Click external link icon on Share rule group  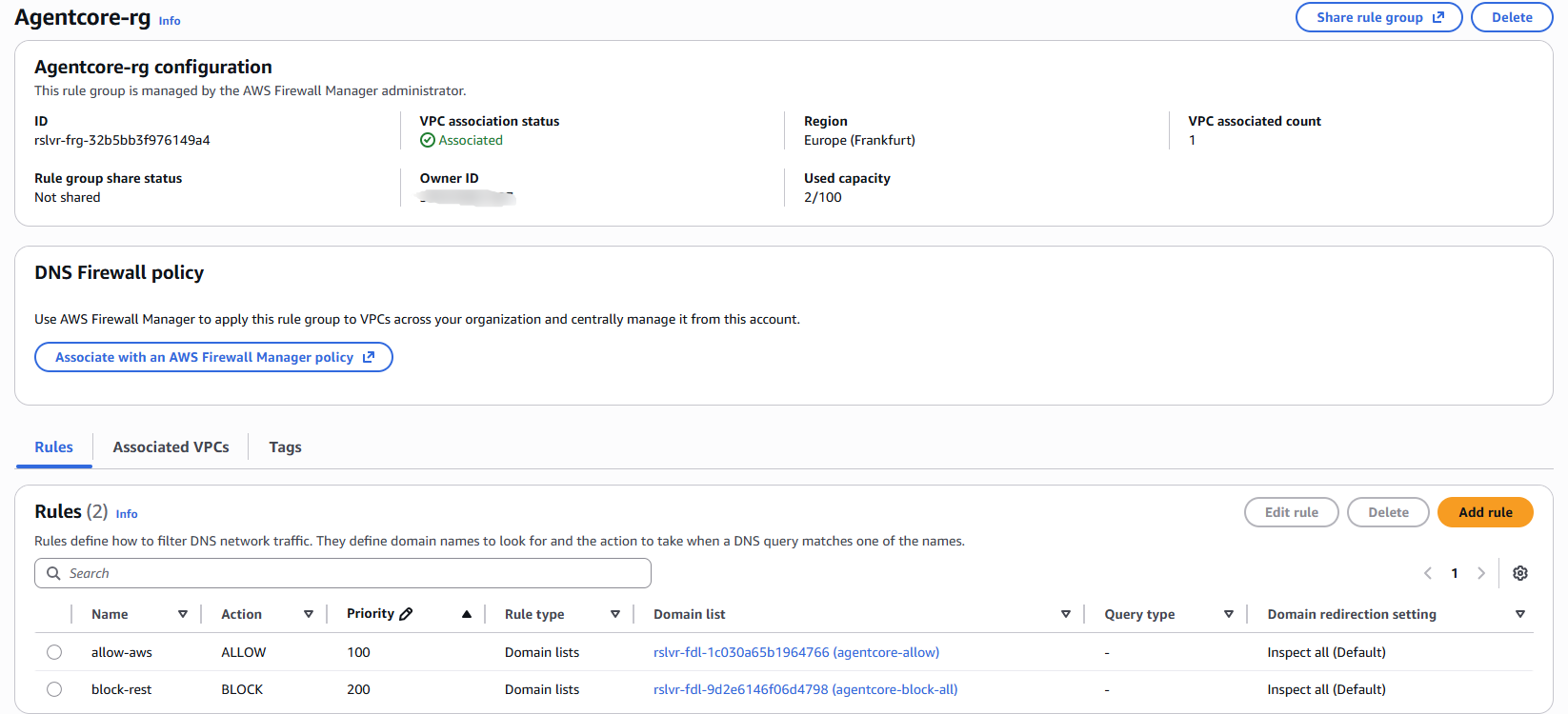click(x=1438, y=17)
